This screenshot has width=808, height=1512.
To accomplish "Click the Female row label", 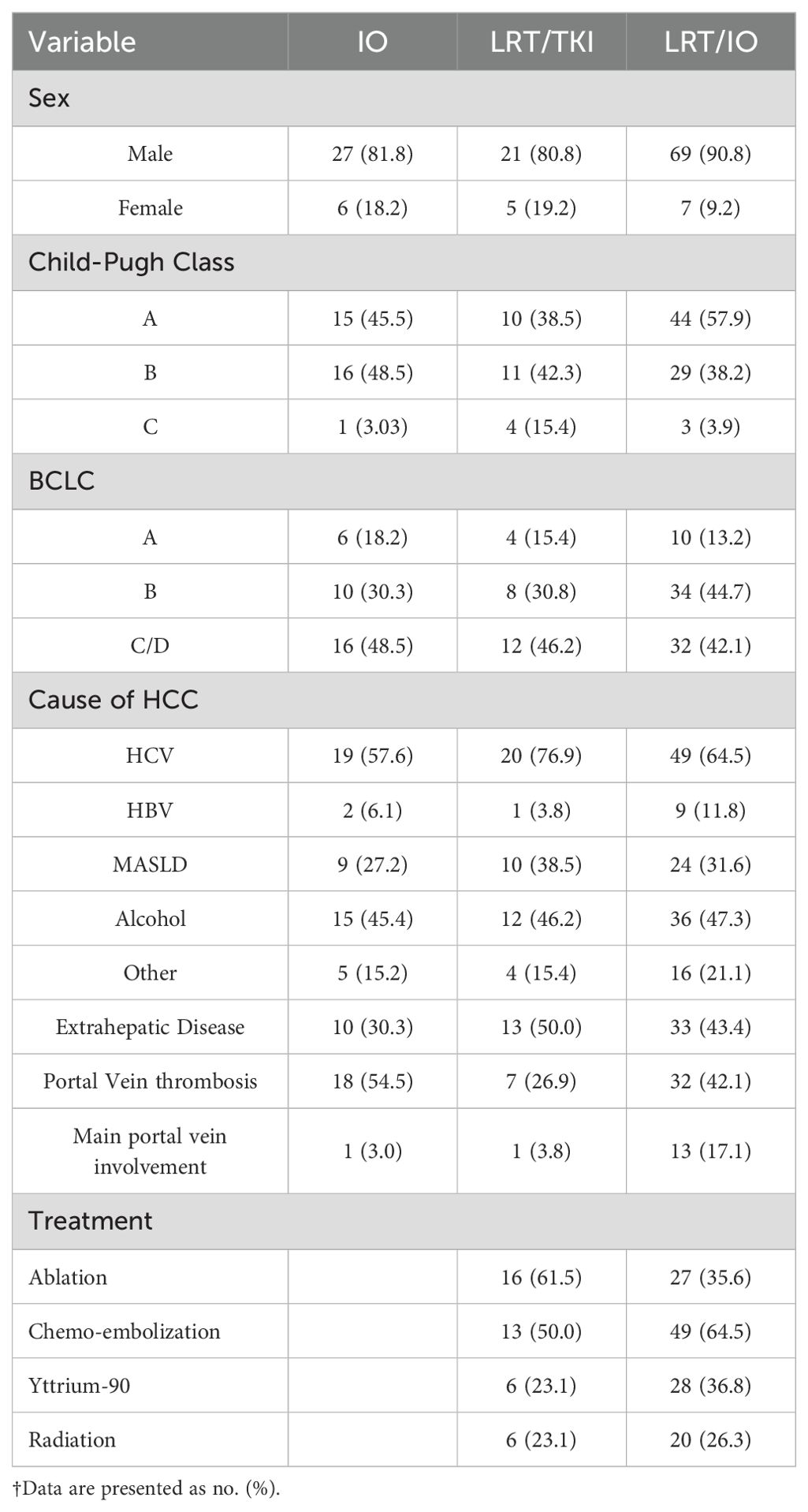I will pos(150,207).
